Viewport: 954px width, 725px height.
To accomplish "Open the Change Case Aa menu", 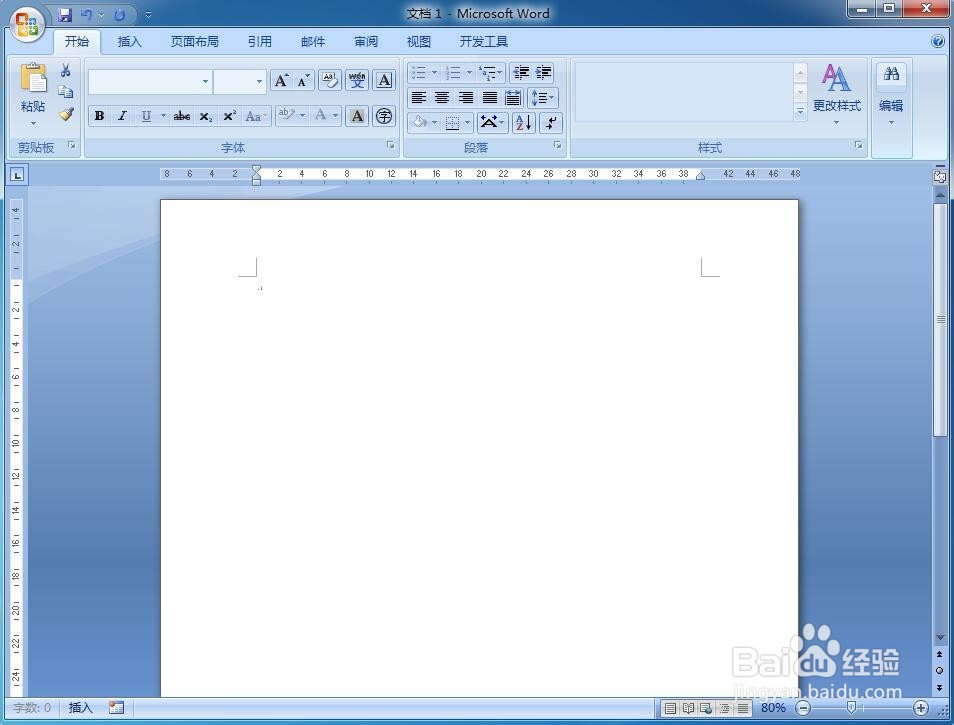I will (x=254, y=116).
